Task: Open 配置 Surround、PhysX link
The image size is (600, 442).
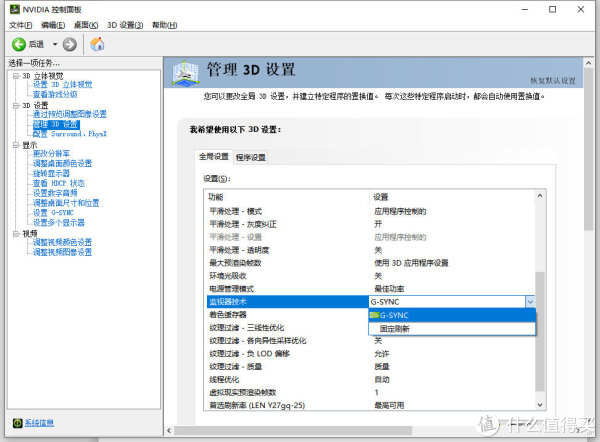Action: point(70,134)
